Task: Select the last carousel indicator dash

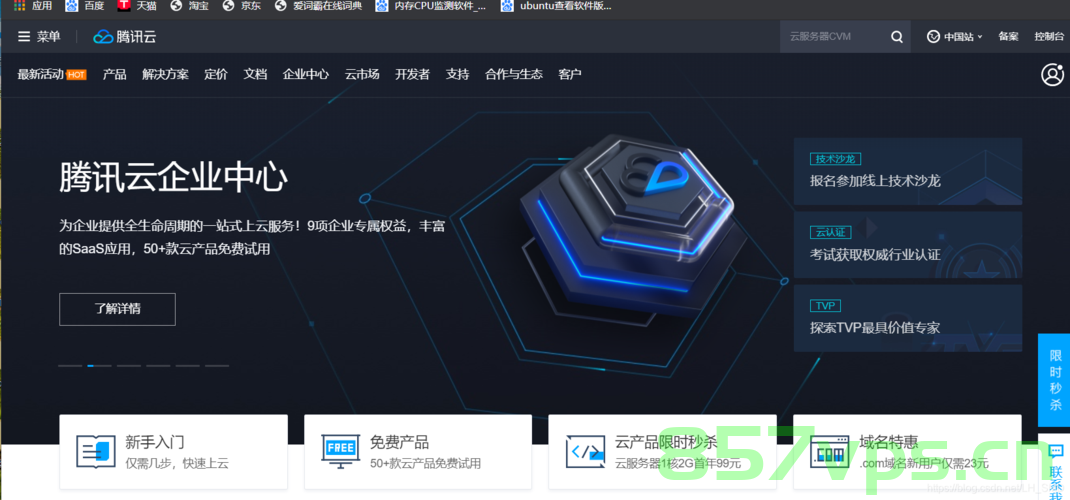Action: click(x=217, y=366)
